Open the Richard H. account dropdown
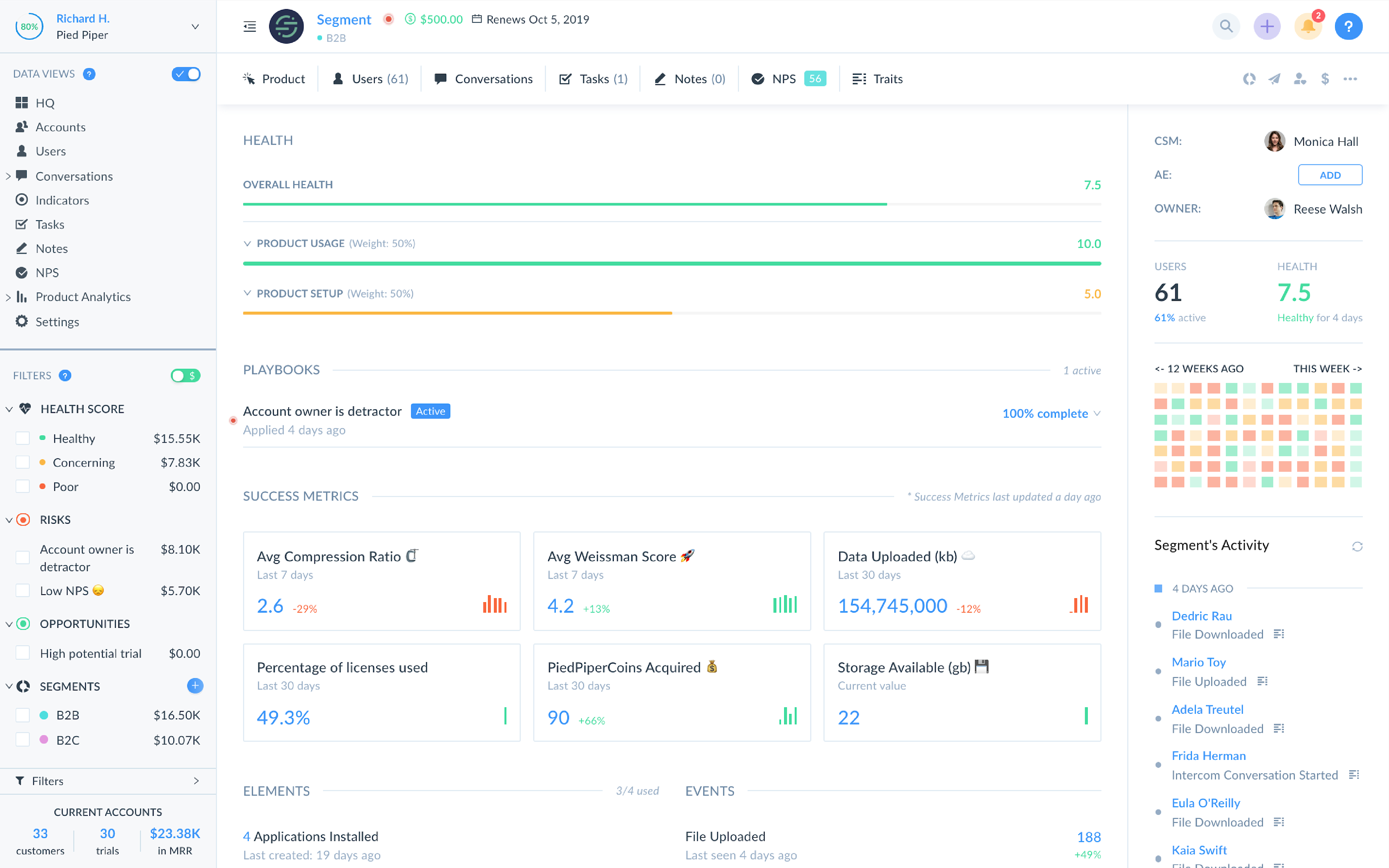The height and width of the screenshot is (868, 1389). 195,26
